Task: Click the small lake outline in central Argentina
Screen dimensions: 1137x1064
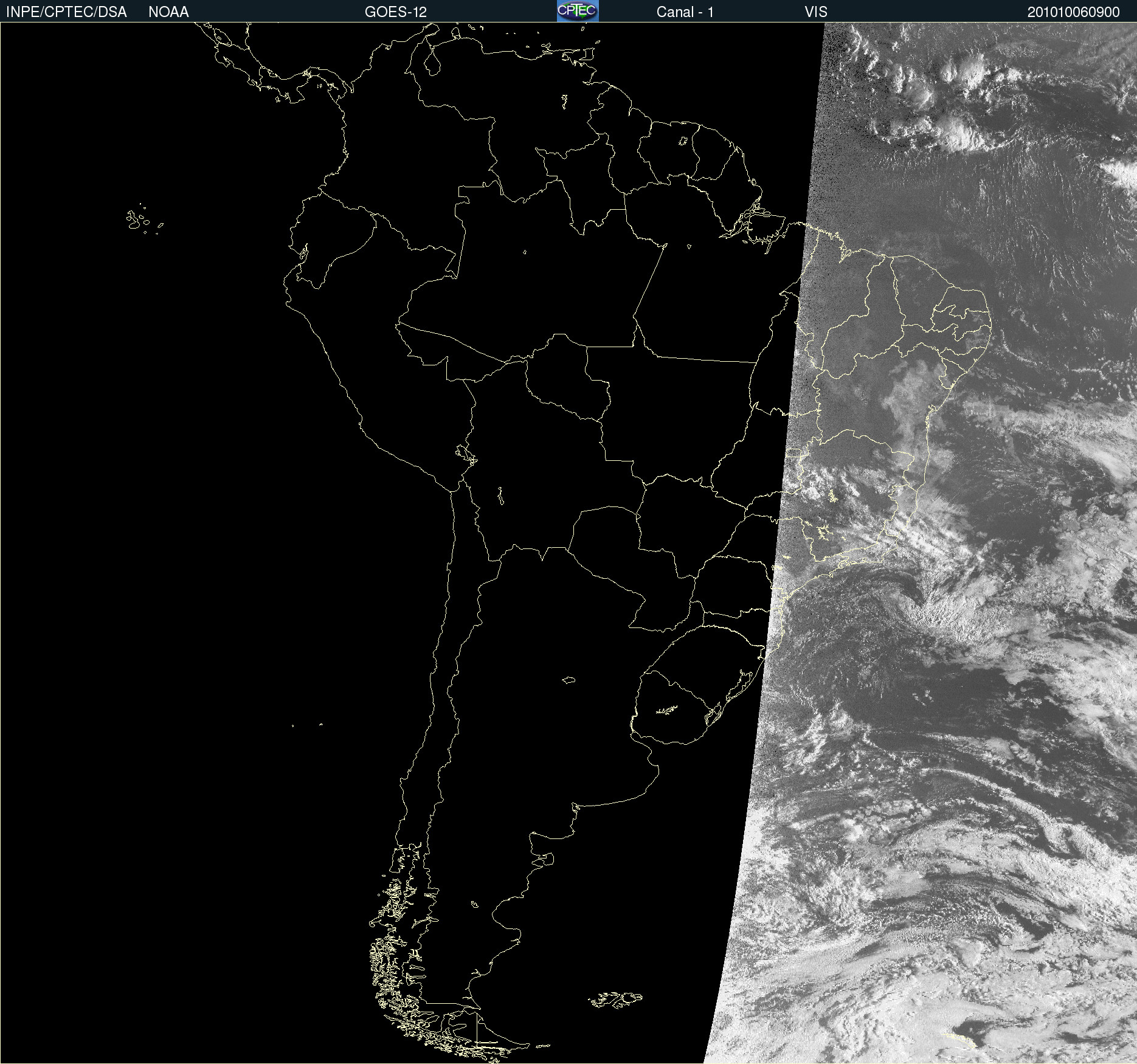Action: click(x=568, y=680)
